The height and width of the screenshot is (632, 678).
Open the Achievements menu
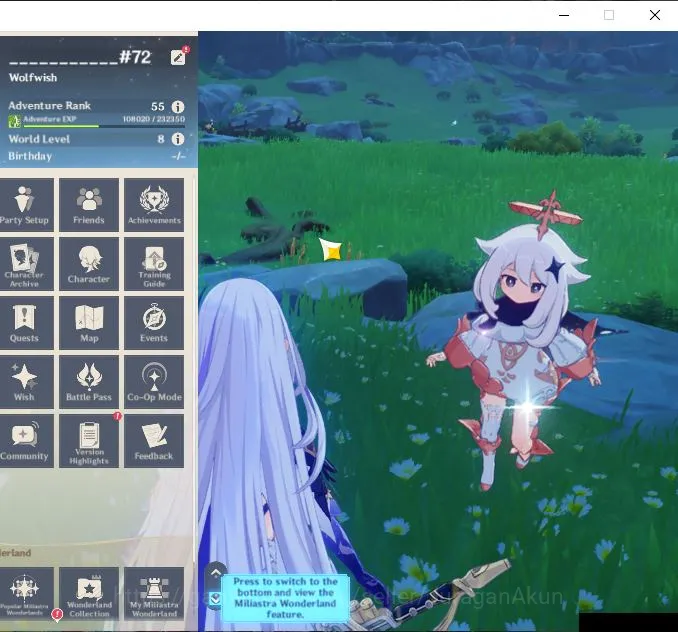pos(154,205)
